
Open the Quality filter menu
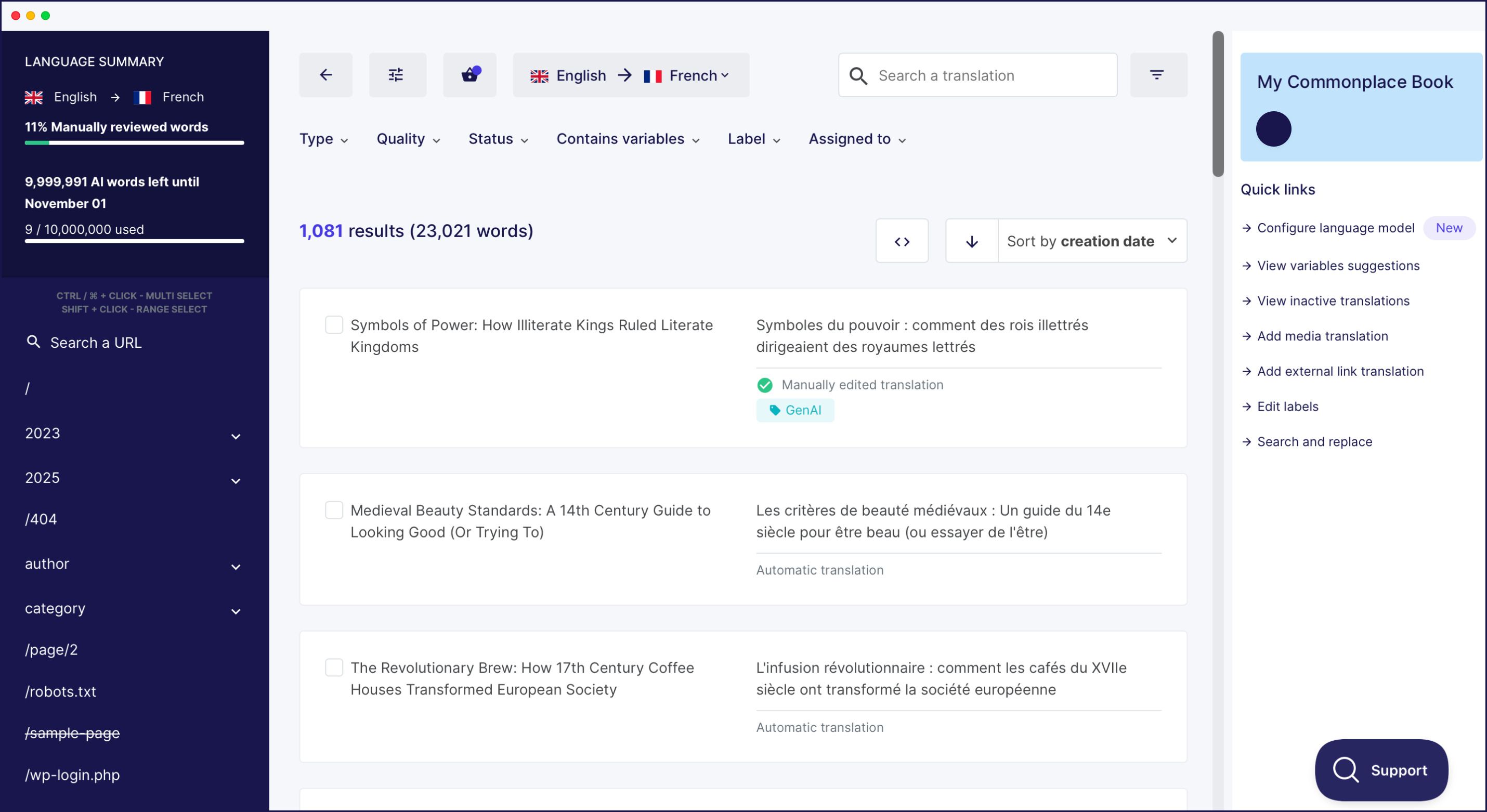(x=408, y=138)
